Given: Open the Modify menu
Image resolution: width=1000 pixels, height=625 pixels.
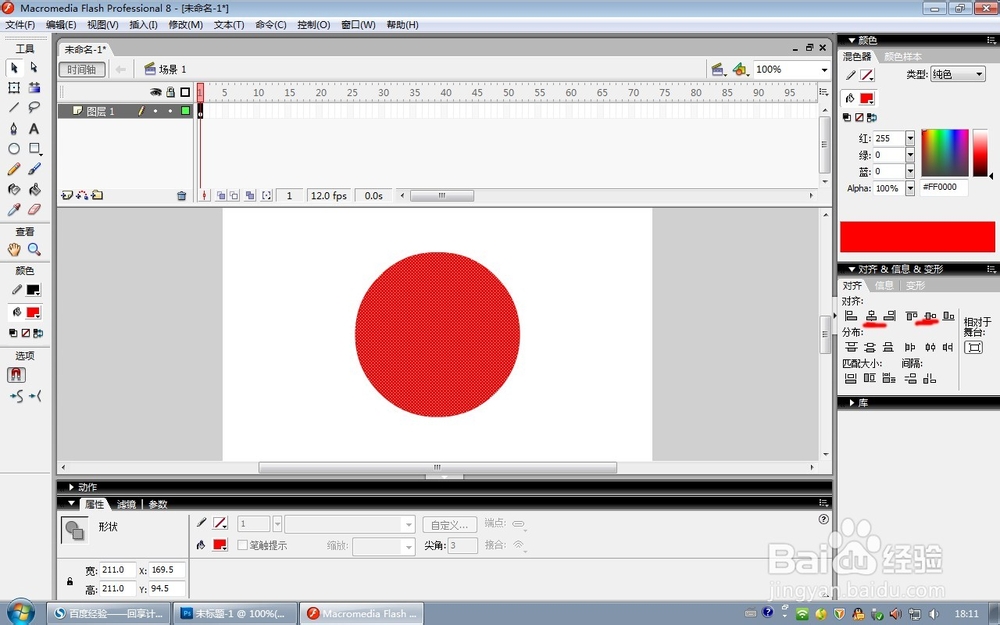Looking at the screenshot, I should (x=186, y=25).
